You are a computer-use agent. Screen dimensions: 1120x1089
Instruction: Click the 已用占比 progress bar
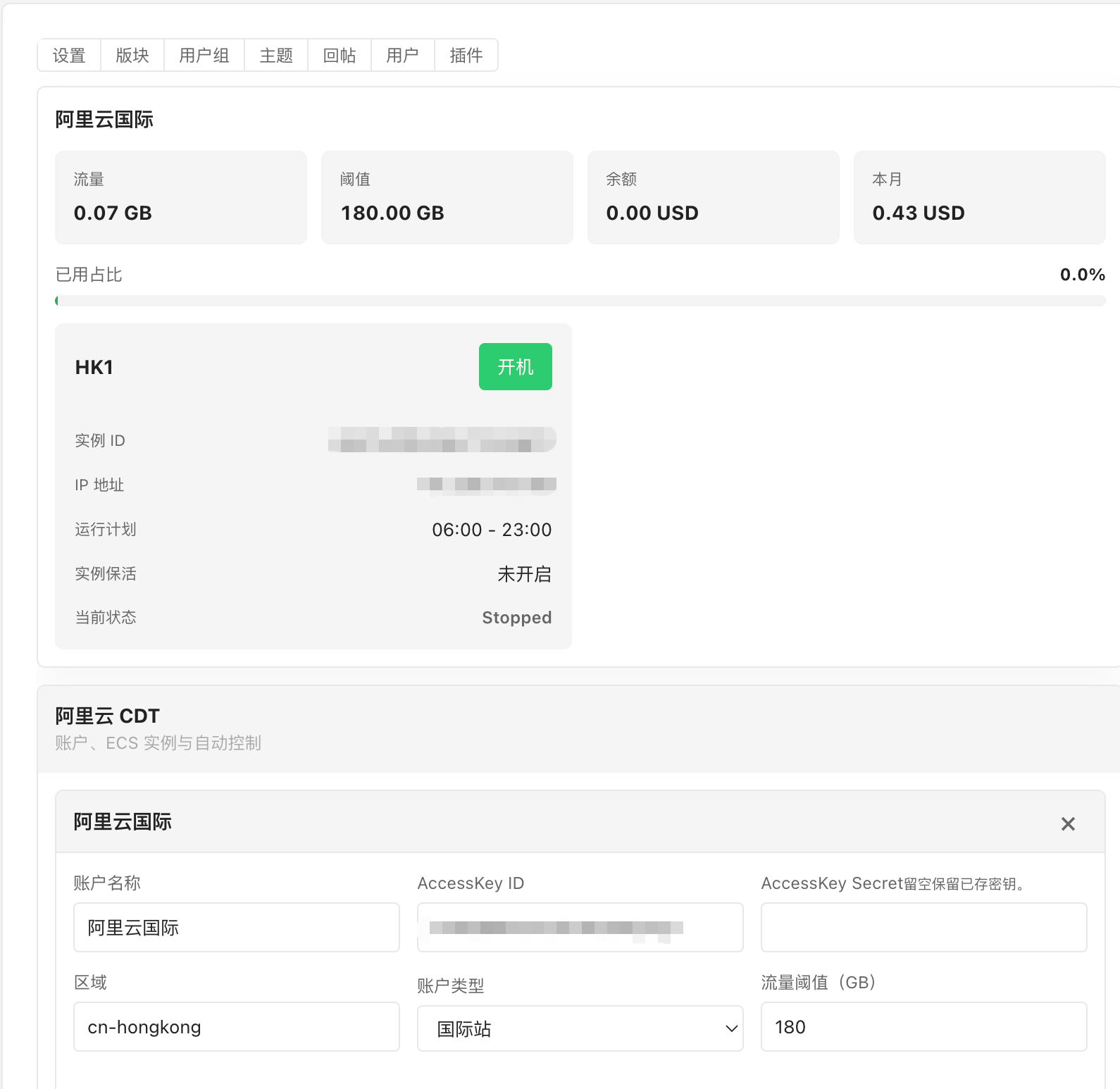(x=580, y=301)
